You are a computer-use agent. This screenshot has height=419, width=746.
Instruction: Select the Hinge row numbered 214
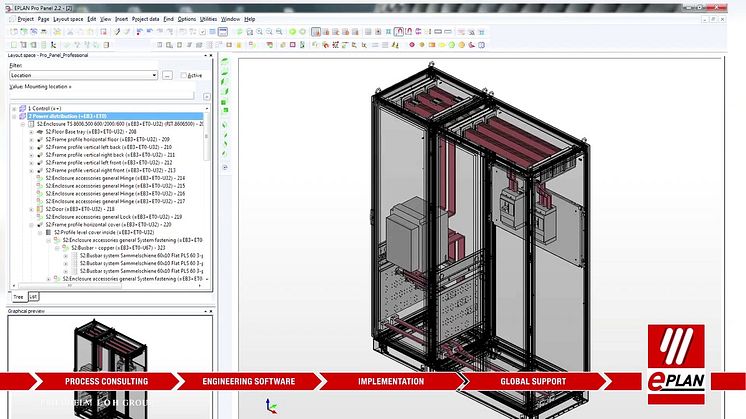115,178
